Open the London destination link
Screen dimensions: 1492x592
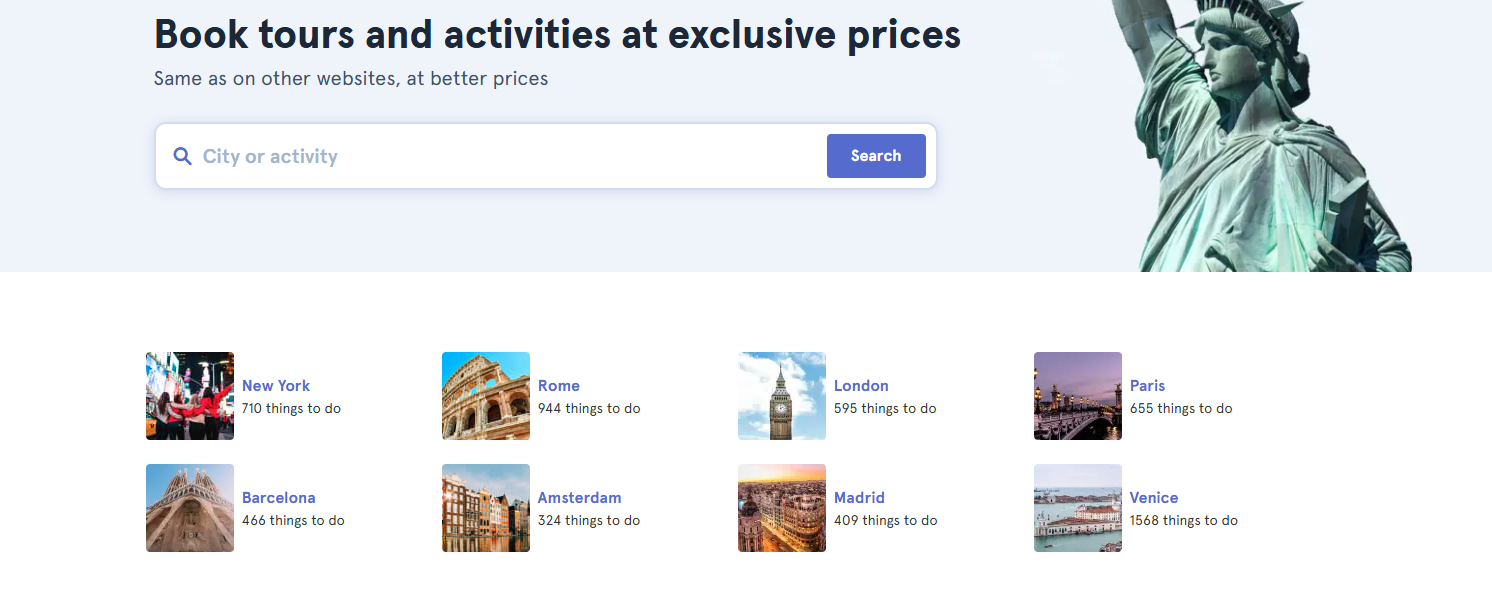coord(861,386)
